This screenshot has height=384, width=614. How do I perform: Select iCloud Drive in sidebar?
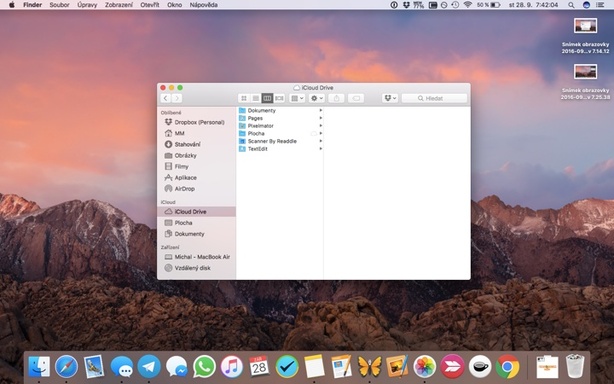click(x=196, y=211)
